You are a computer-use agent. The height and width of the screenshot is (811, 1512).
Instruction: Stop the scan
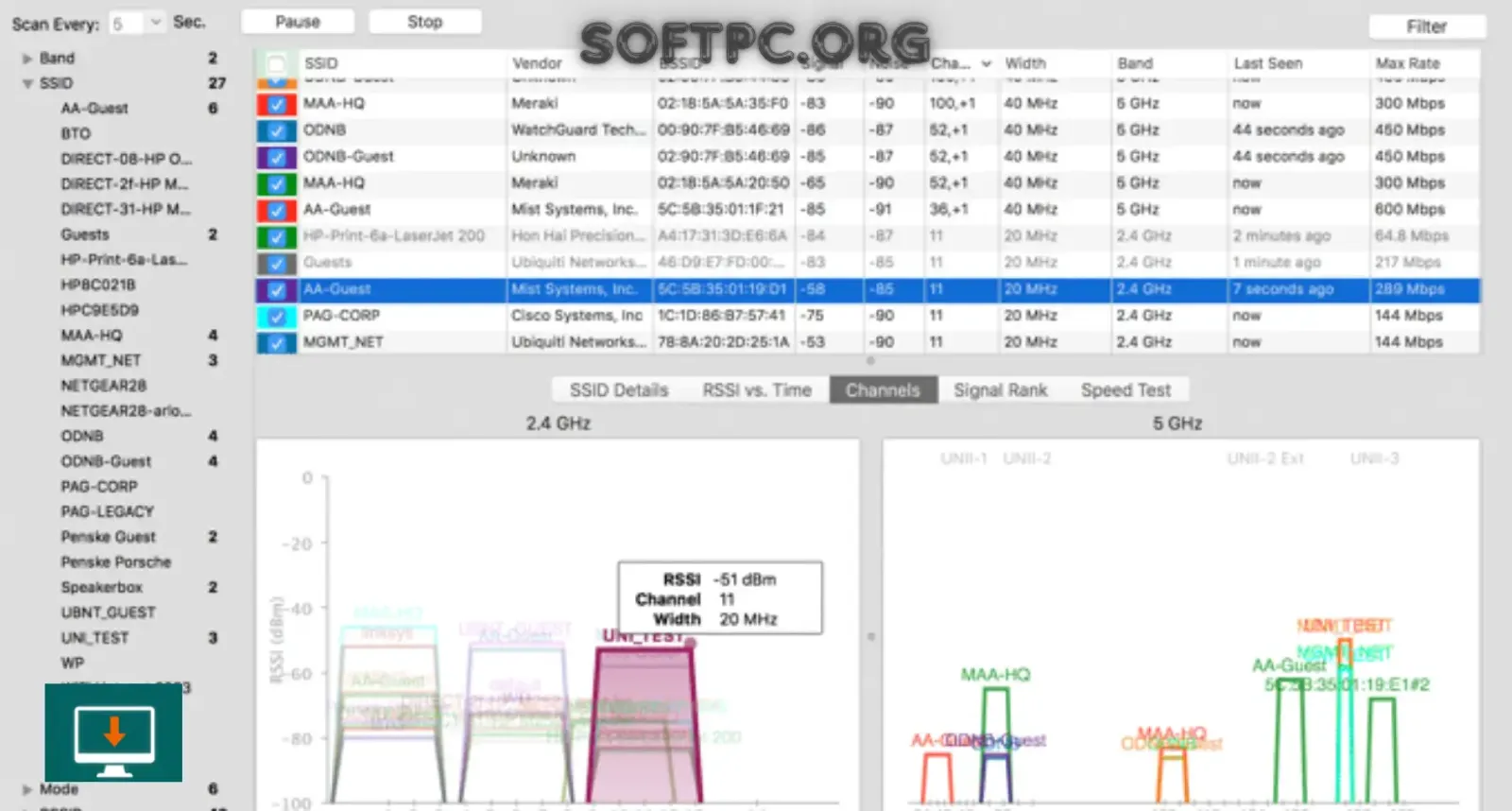click(424, 22)
